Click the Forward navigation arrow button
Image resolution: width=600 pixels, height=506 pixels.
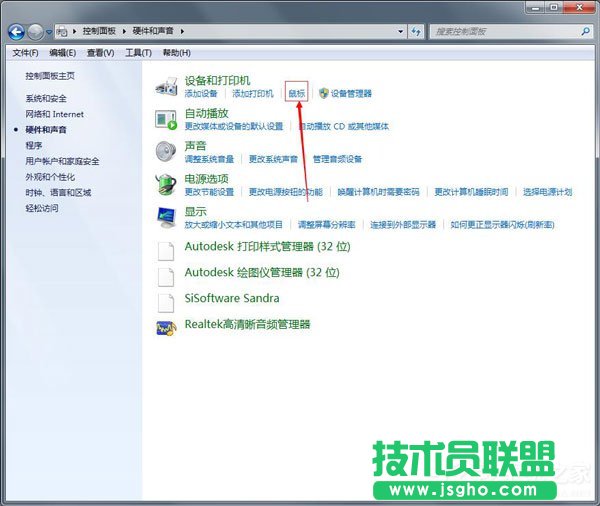[x=36, y=32]
